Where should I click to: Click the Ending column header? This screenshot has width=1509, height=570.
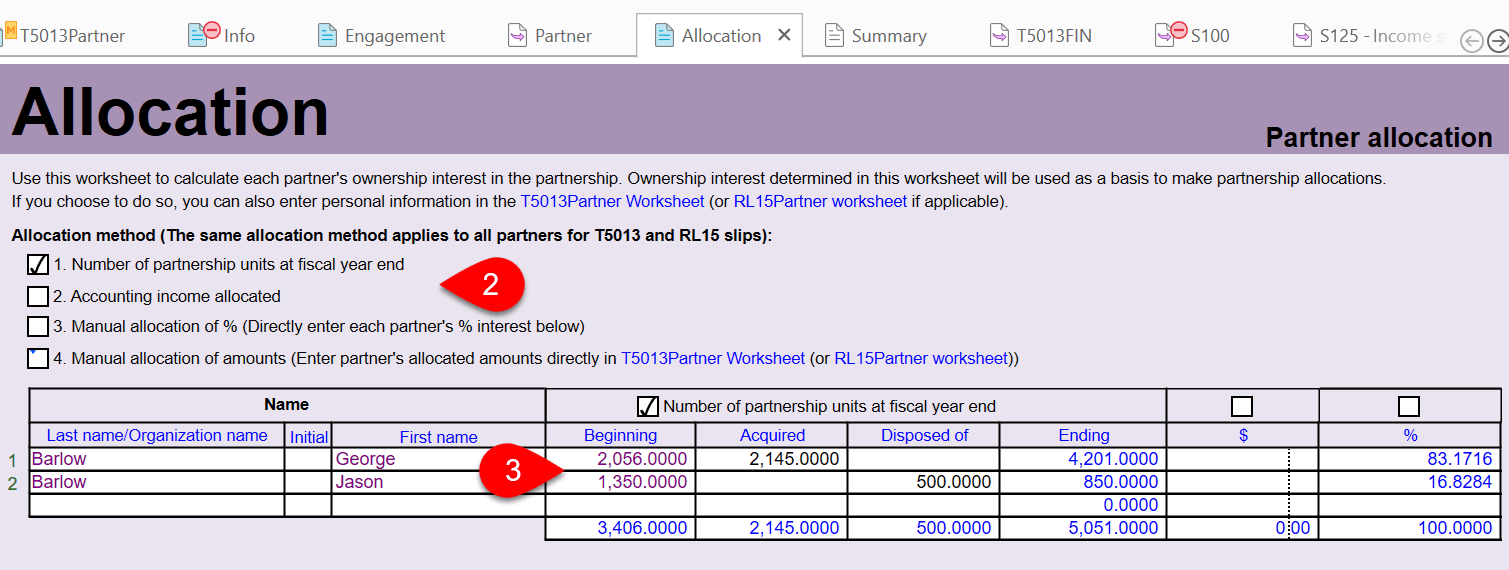click(x=1084, y=435)
